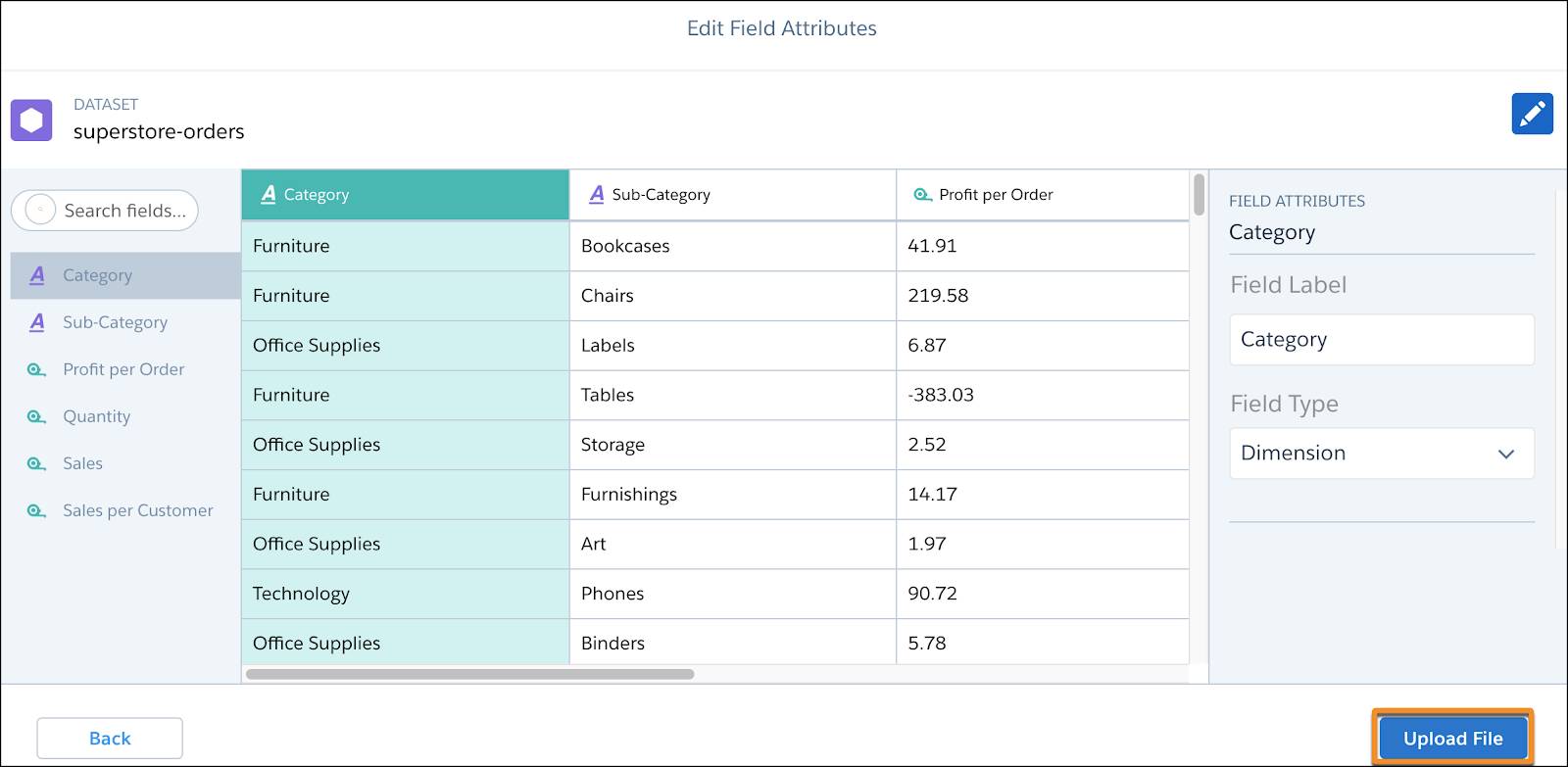Select the Field Type Dimension combo box

(1382, 454)
